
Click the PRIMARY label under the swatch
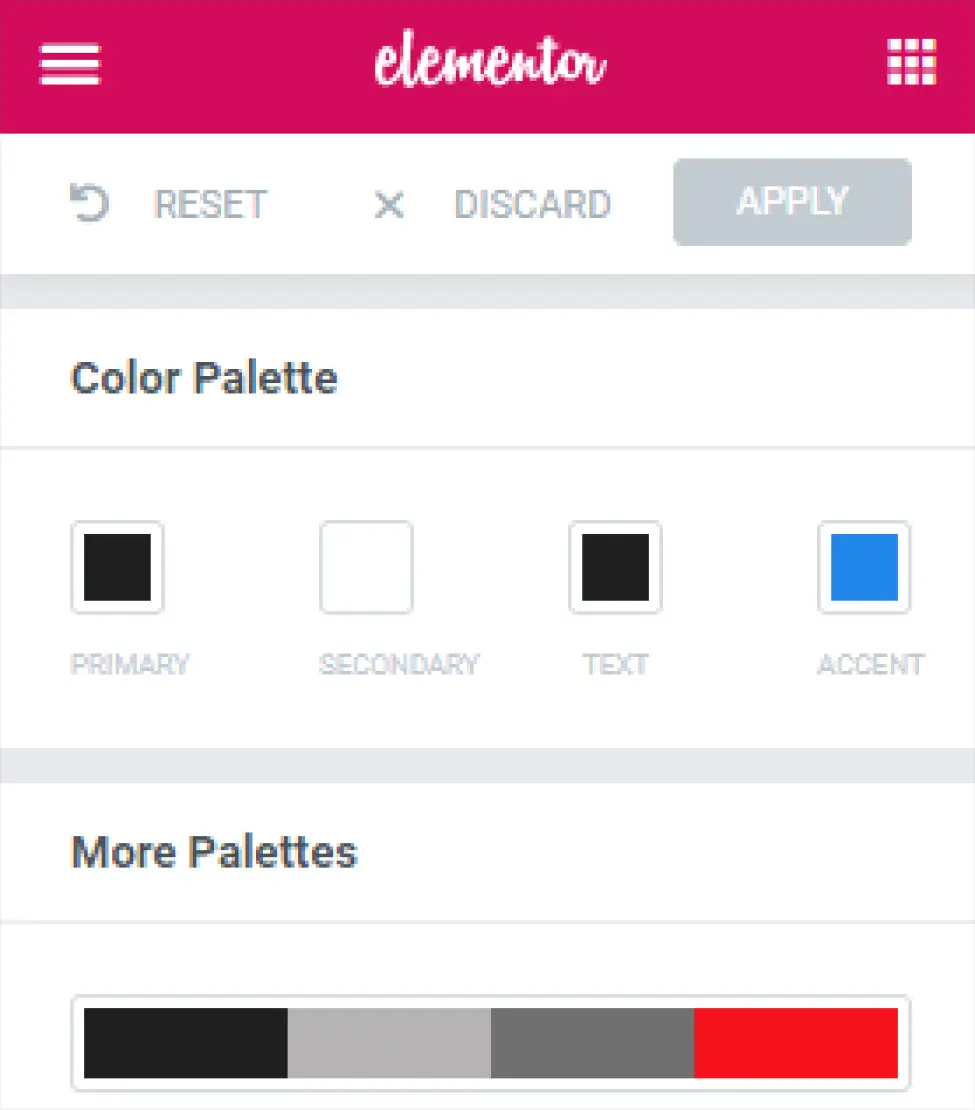[x=130, y=664]
